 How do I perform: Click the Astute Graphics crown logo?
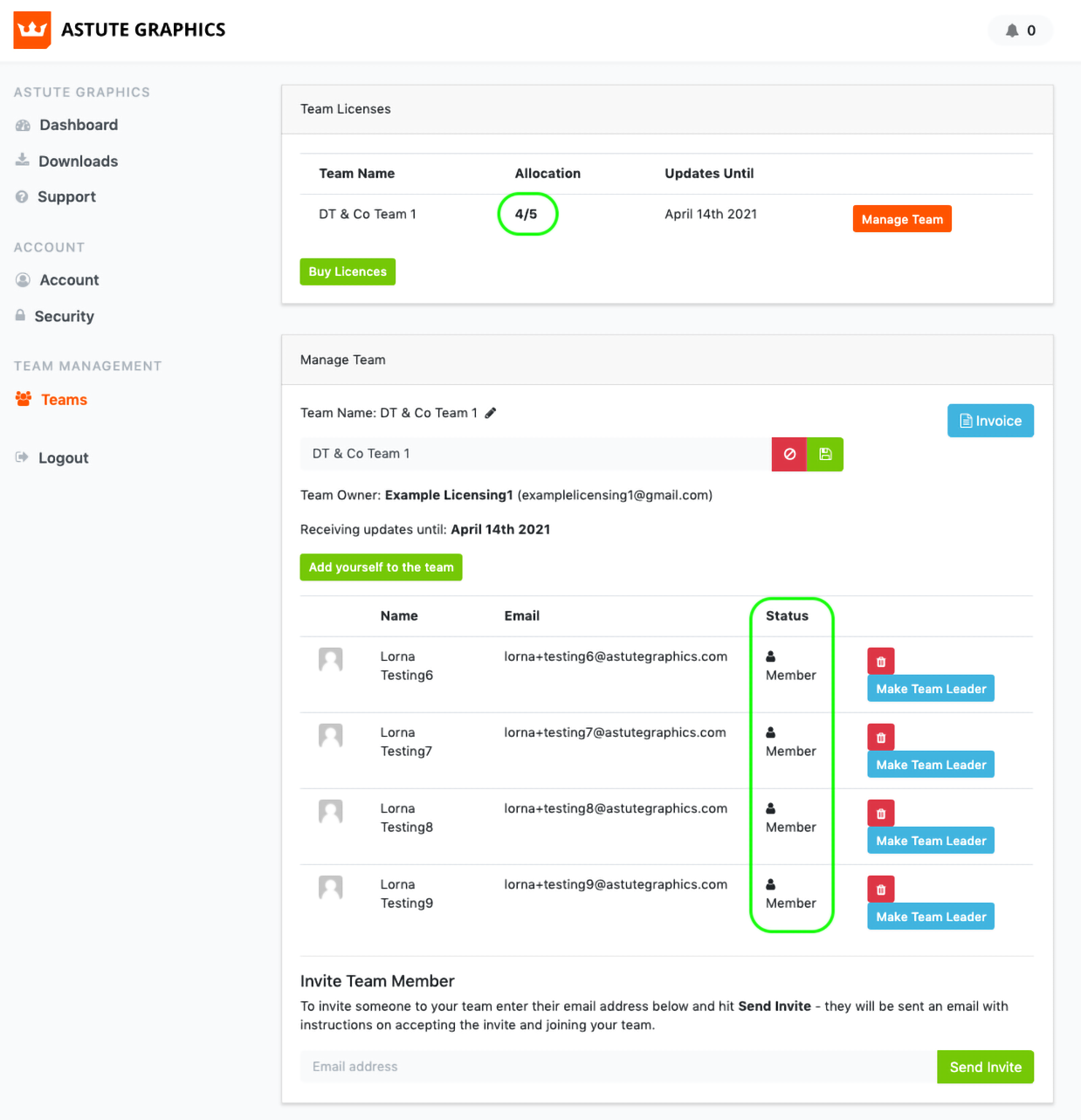point(32,31)
